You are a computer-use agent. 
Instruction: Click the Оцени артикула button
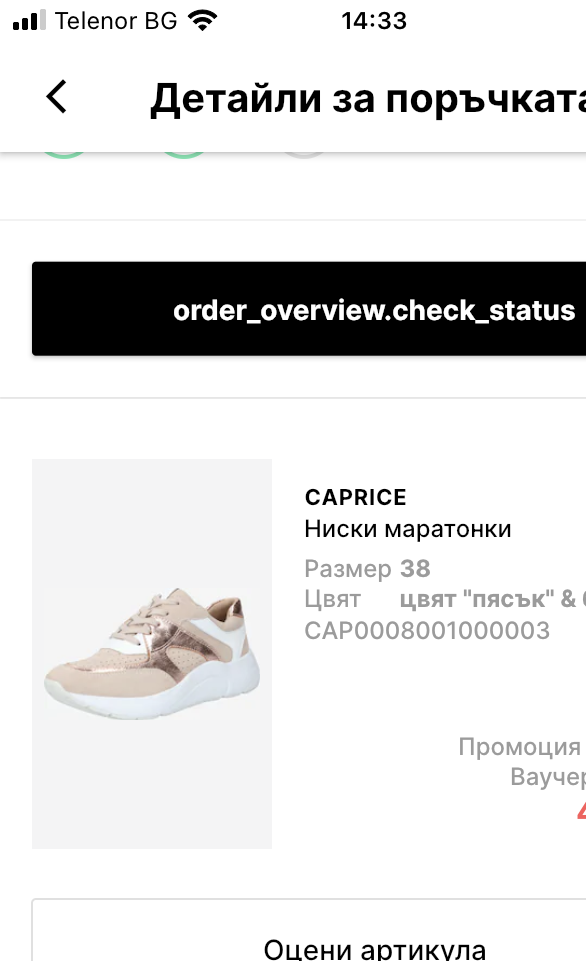point(309,930)
